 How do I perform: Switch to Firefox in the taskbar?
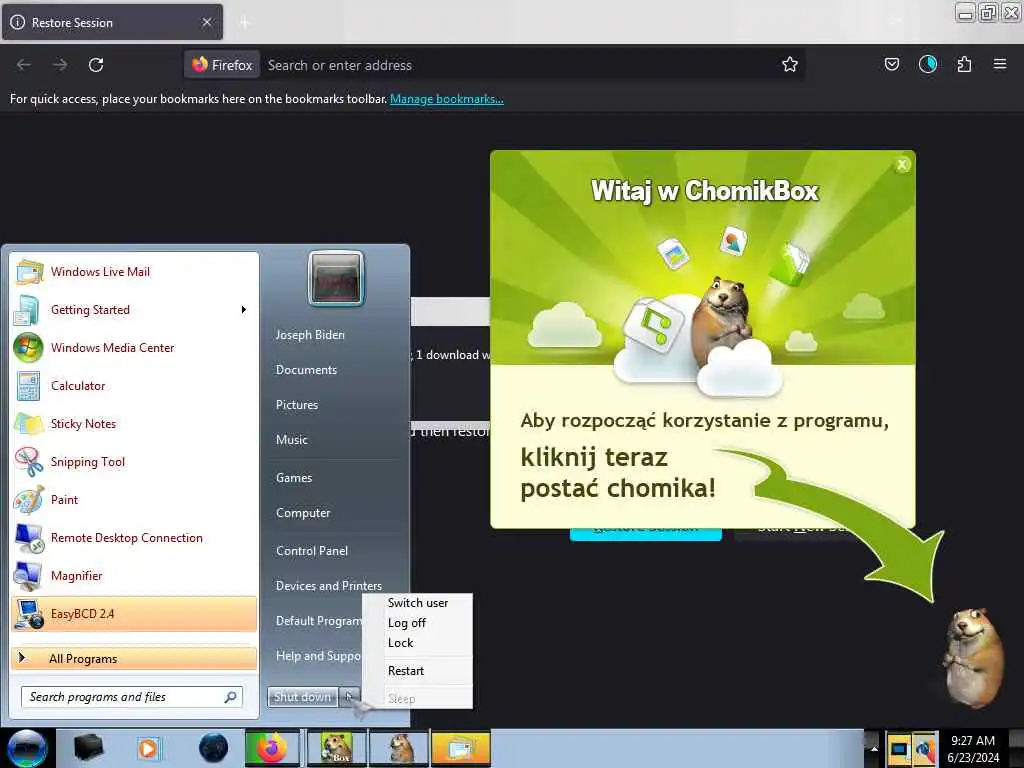coord(272,748)
